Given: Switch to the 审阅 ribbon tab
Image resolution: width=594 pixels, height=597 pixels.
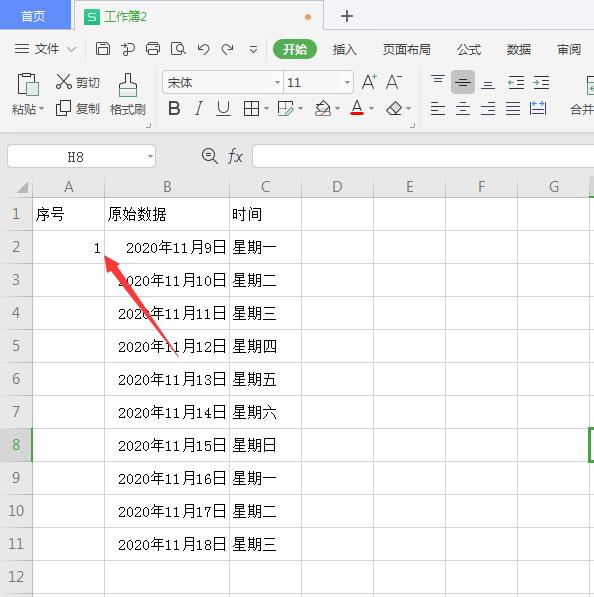Looking at the screenshot, I should click(569, 49).
